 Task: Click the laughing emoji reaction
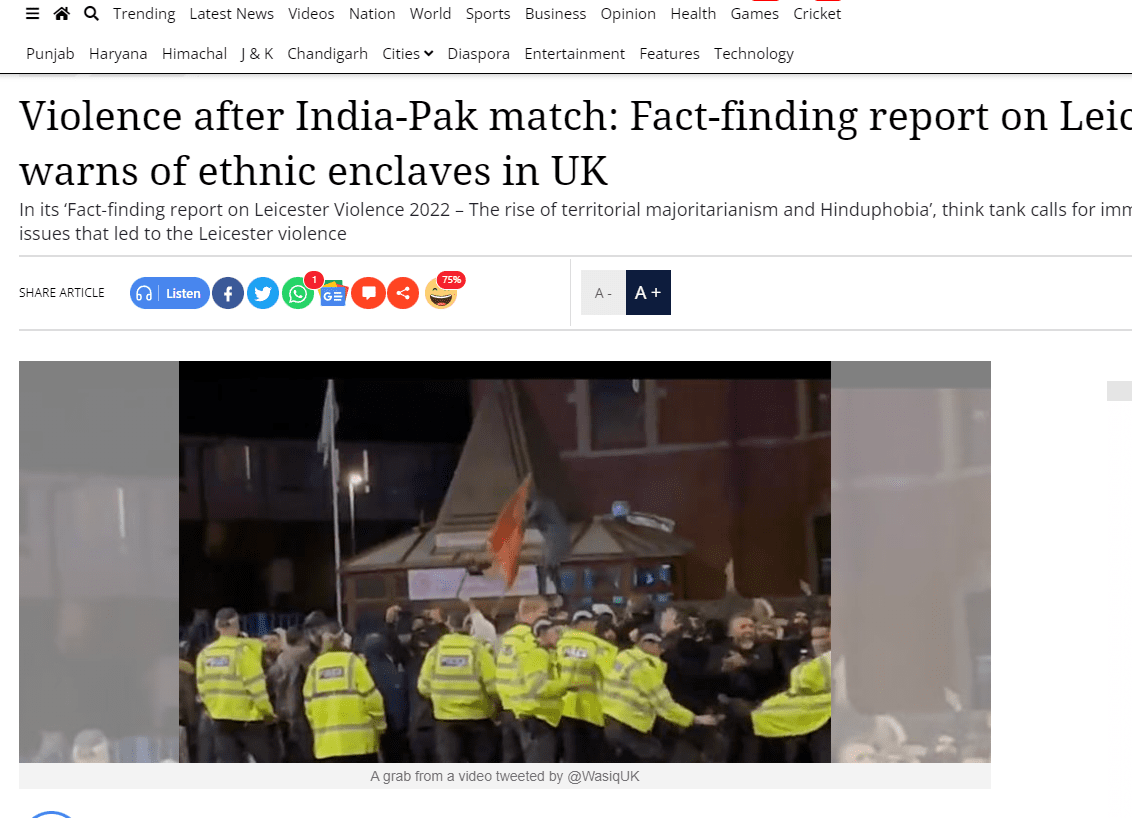coord(440,293)
